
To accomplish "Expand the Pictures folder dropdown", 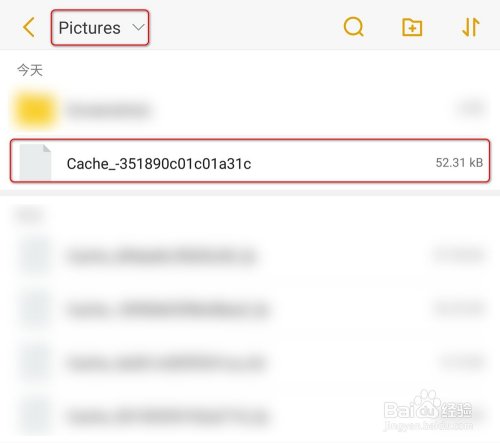I will click(100, 27).
